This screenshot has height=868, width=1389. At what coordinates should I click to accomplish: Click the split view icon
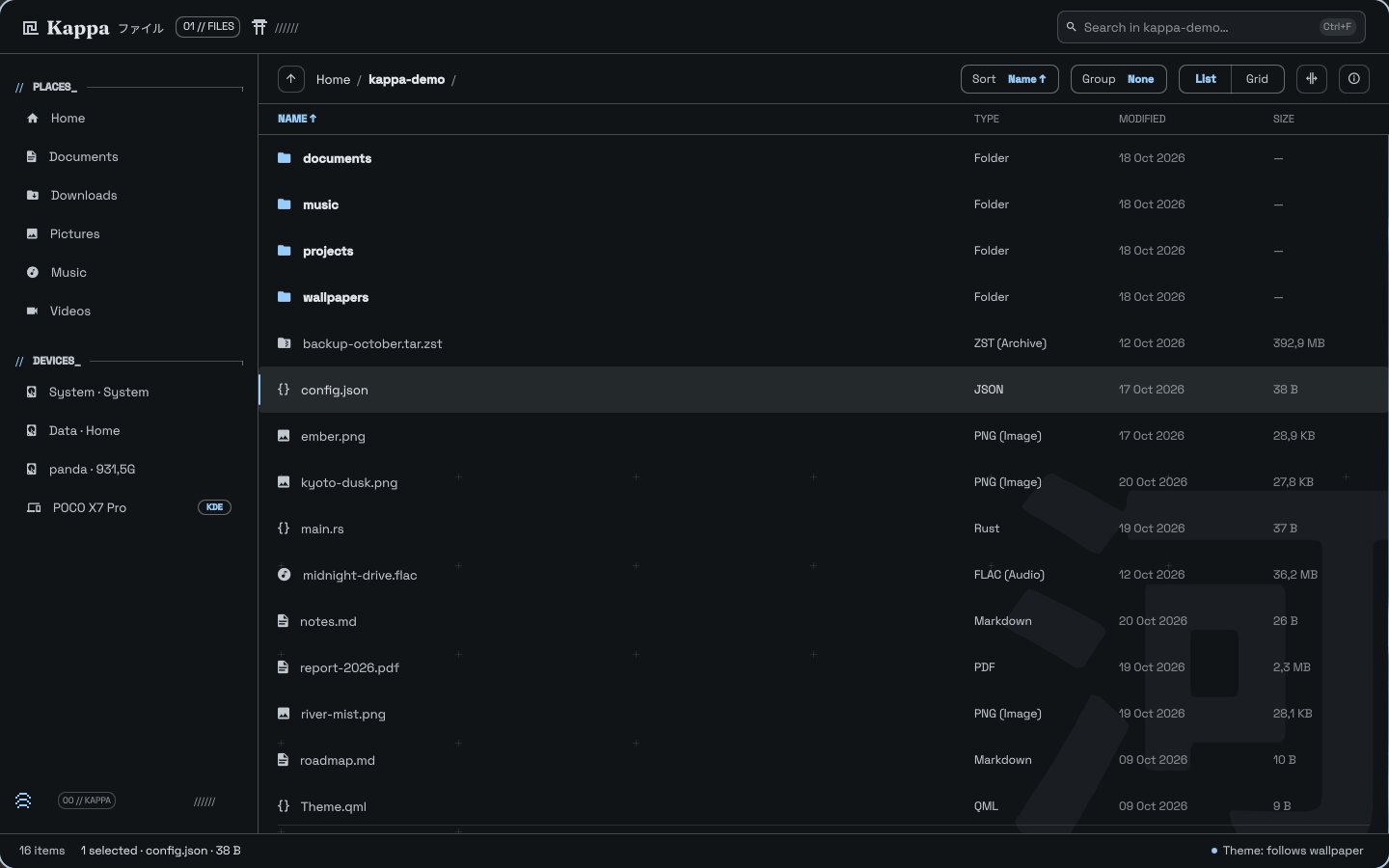point(1312,79)
